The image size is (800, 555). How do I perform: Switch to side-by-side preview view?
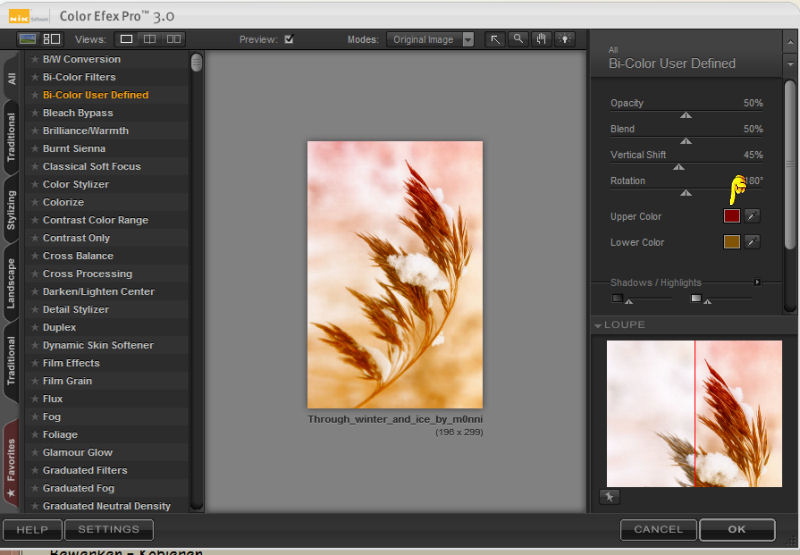(x=174, y=39)
